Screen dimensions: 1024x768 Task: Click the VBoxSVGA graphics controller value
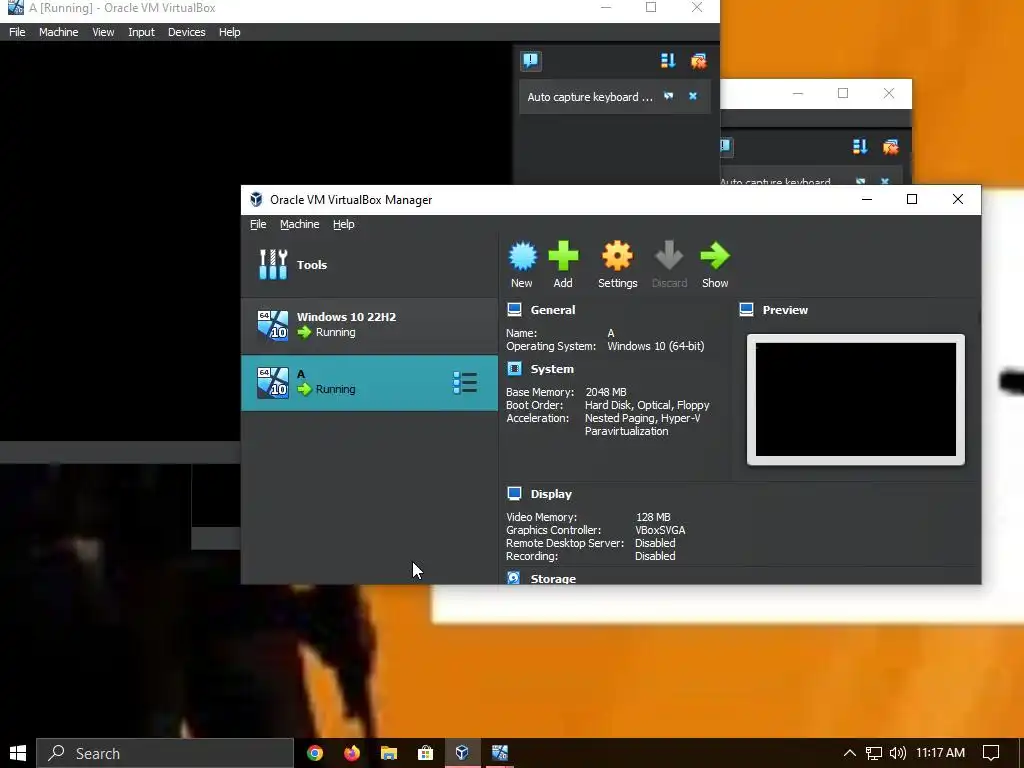[x=660, y=530]
